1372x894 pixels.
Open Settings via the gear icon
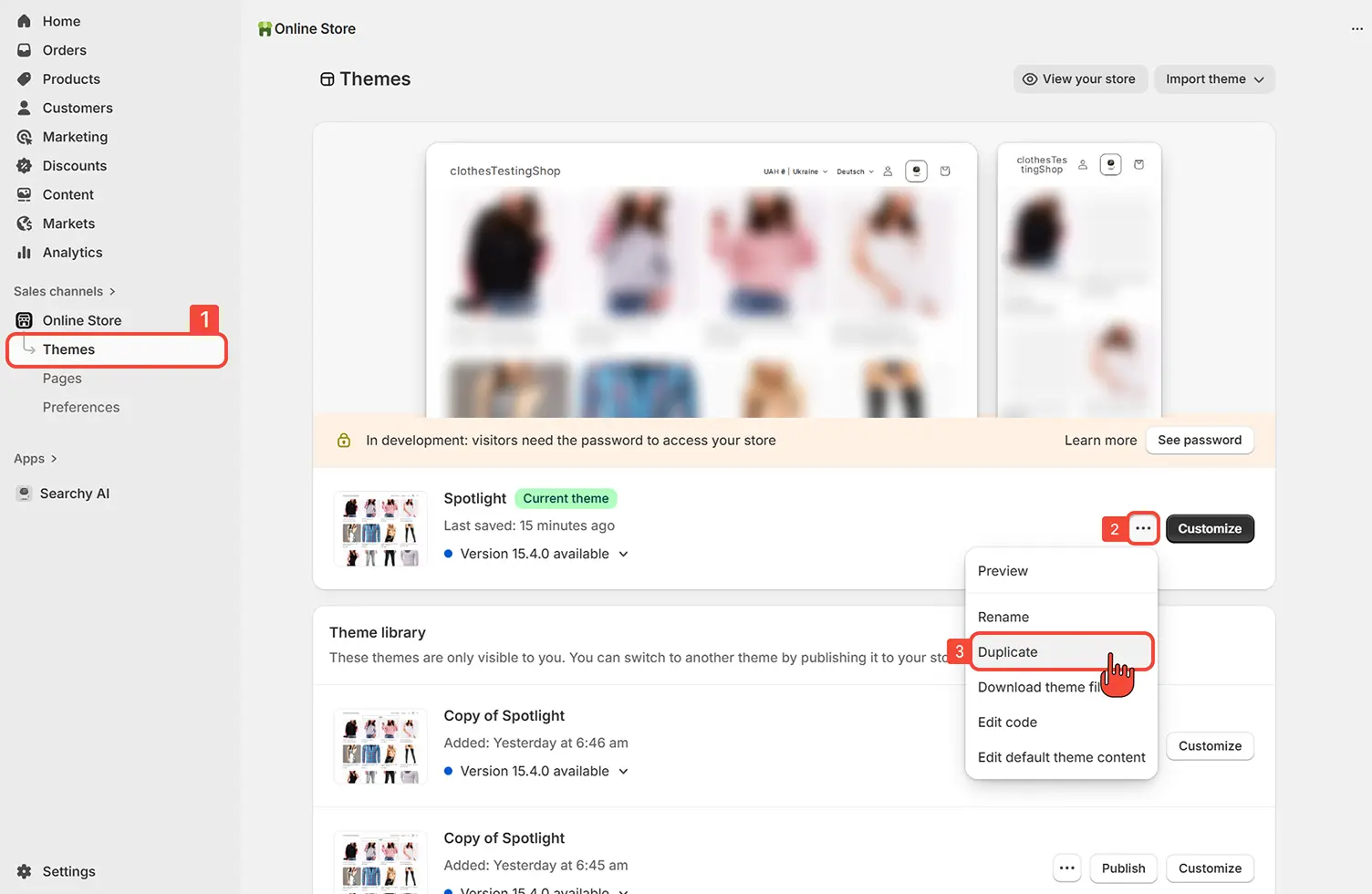pyautogui.click(x=25, y=871)
